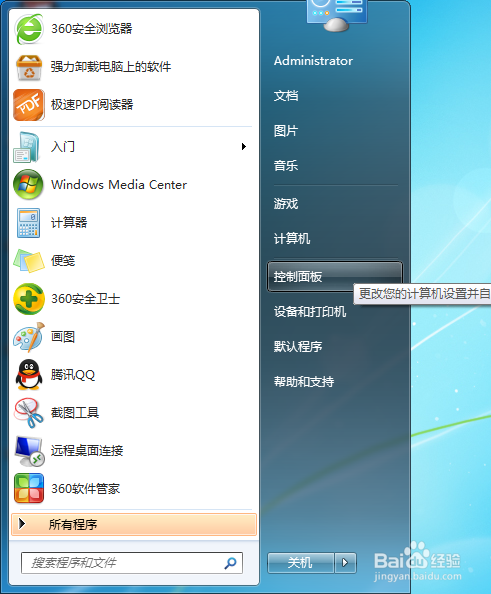Click the Windows Media Center text label
The image size is (491, 594).
tap(119, 184)
